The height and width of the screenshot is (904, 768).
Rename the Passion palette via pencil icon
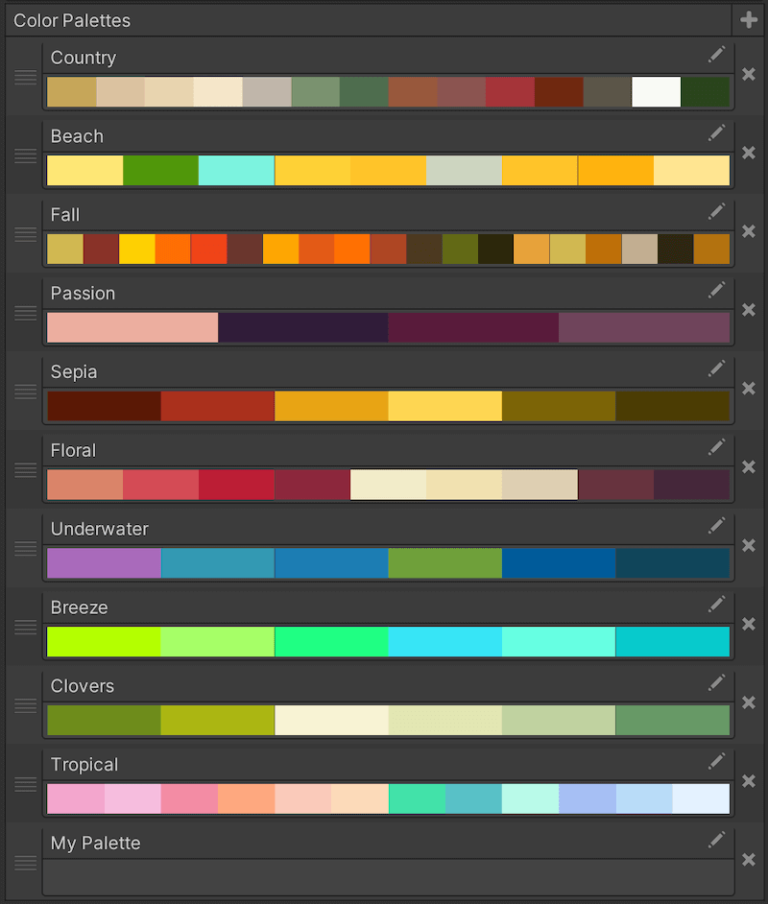click(x=716, y=290)
